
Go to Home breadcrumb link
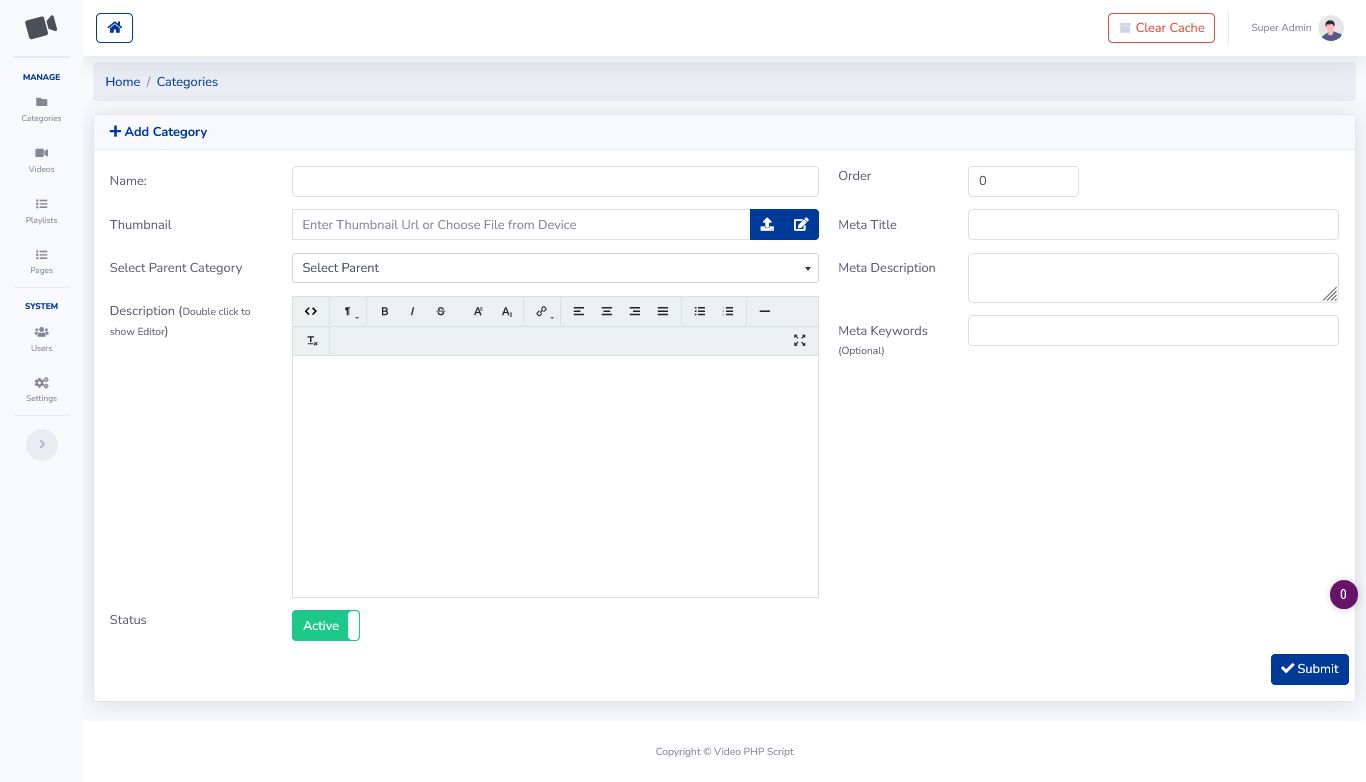(x=123, y=82)
